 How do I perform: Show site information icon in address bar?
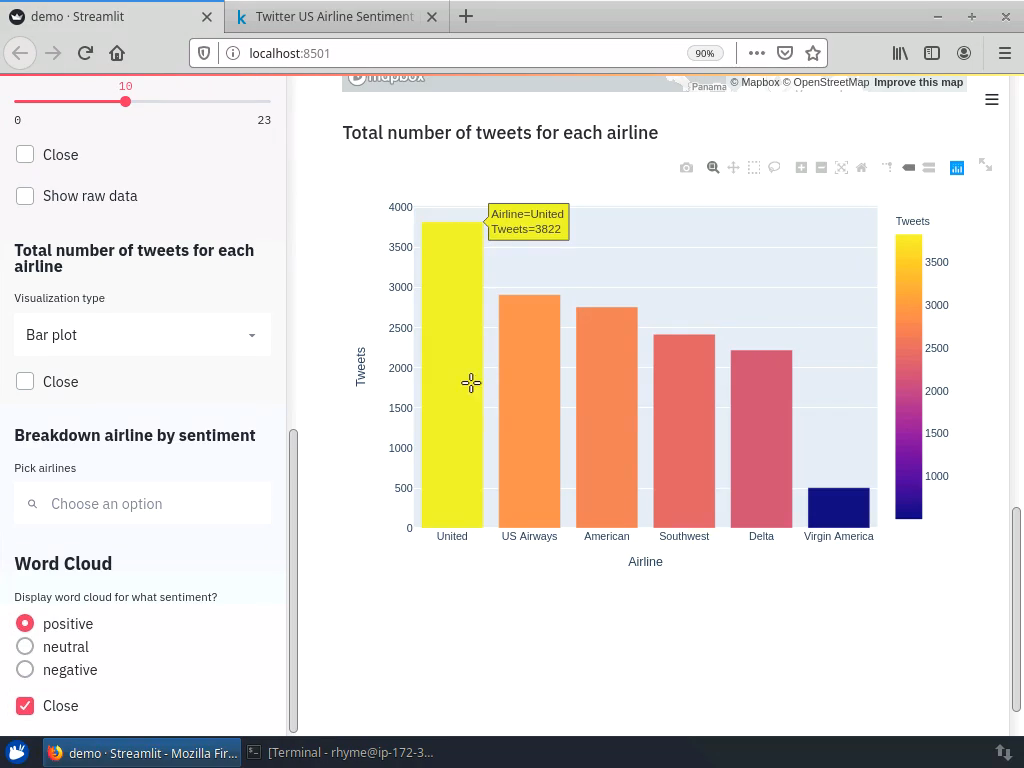[232, 53]
